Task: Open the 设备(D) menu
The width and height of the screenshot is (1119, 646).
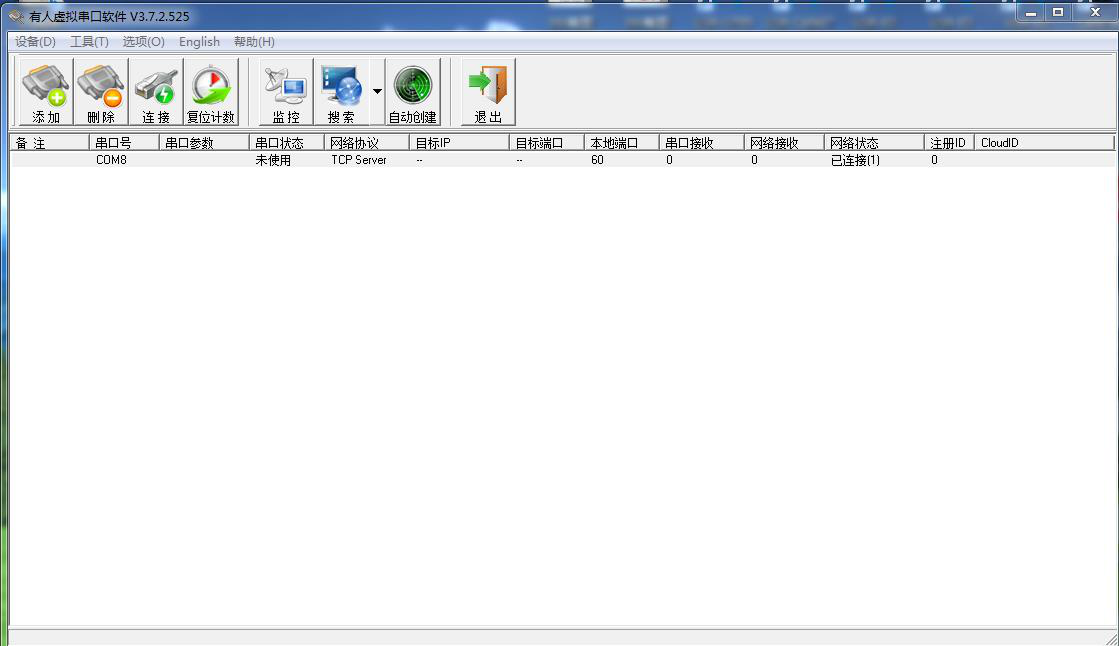Action: pyautogui.click(x=35, y=42)
